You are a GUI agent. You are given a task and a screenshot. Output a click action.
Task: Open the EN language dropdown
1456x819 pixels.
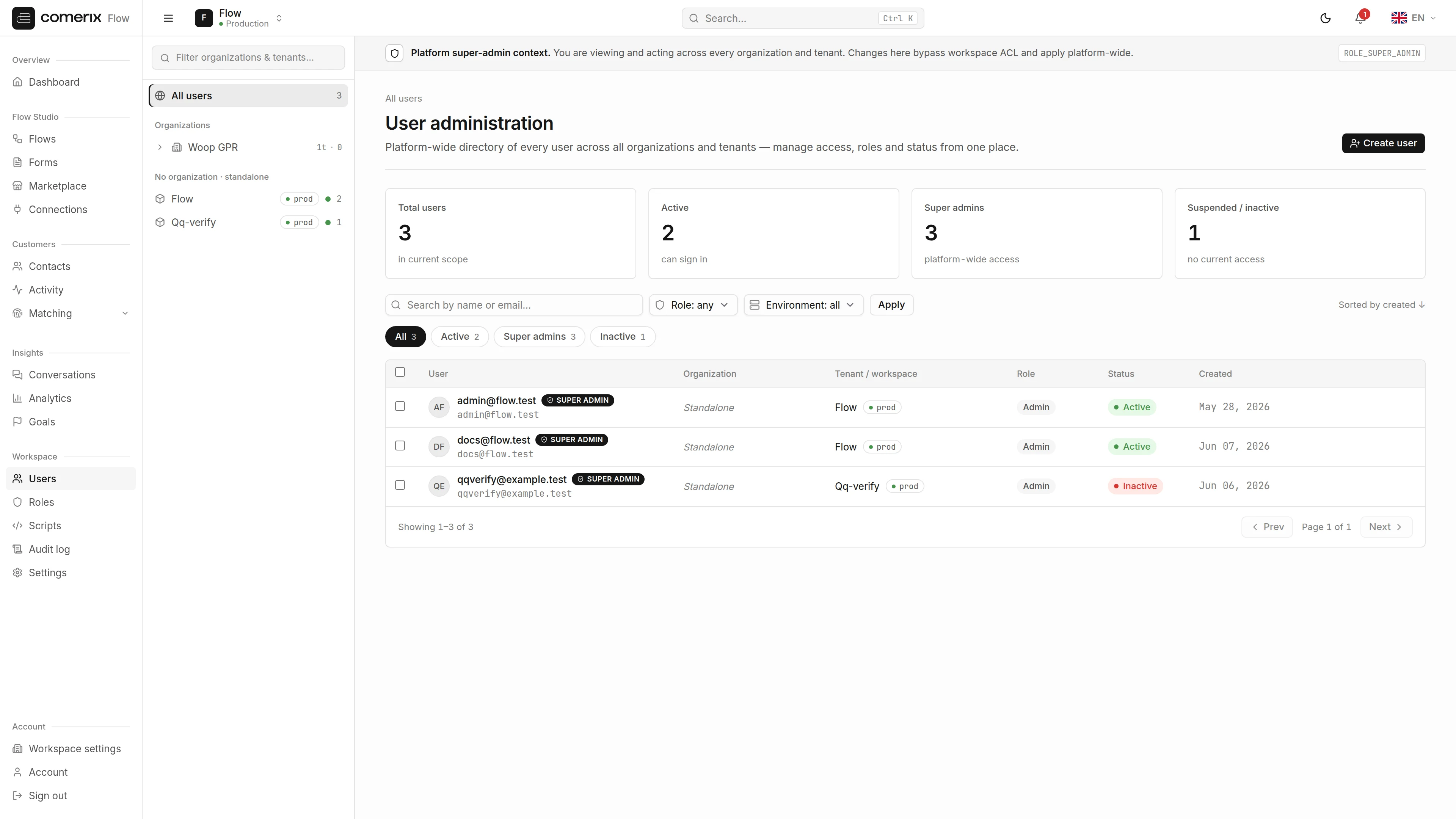[x=1413, y=18]
